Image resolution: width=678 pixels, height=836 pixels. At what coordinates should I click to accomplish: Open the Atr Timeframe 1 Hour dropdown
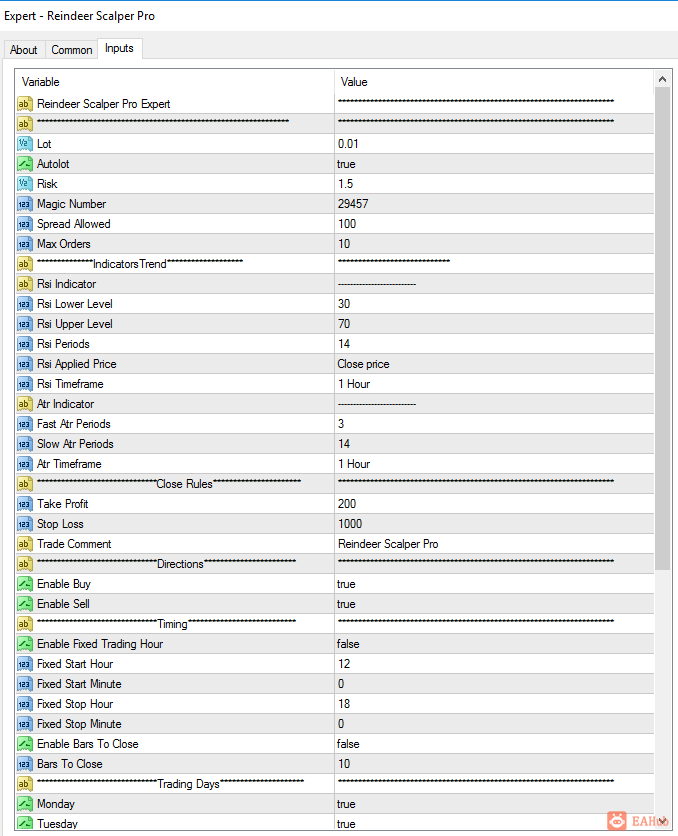point(494,464)
